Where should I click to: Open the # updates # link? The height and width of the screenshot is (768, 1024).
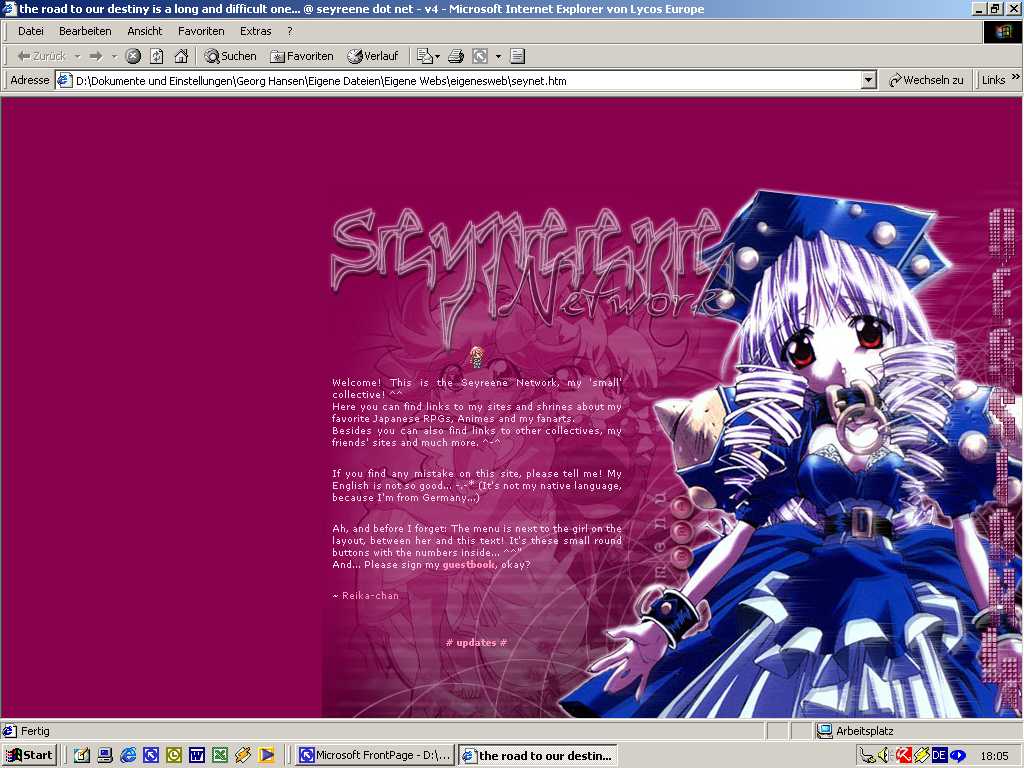(x=476, y=643)
